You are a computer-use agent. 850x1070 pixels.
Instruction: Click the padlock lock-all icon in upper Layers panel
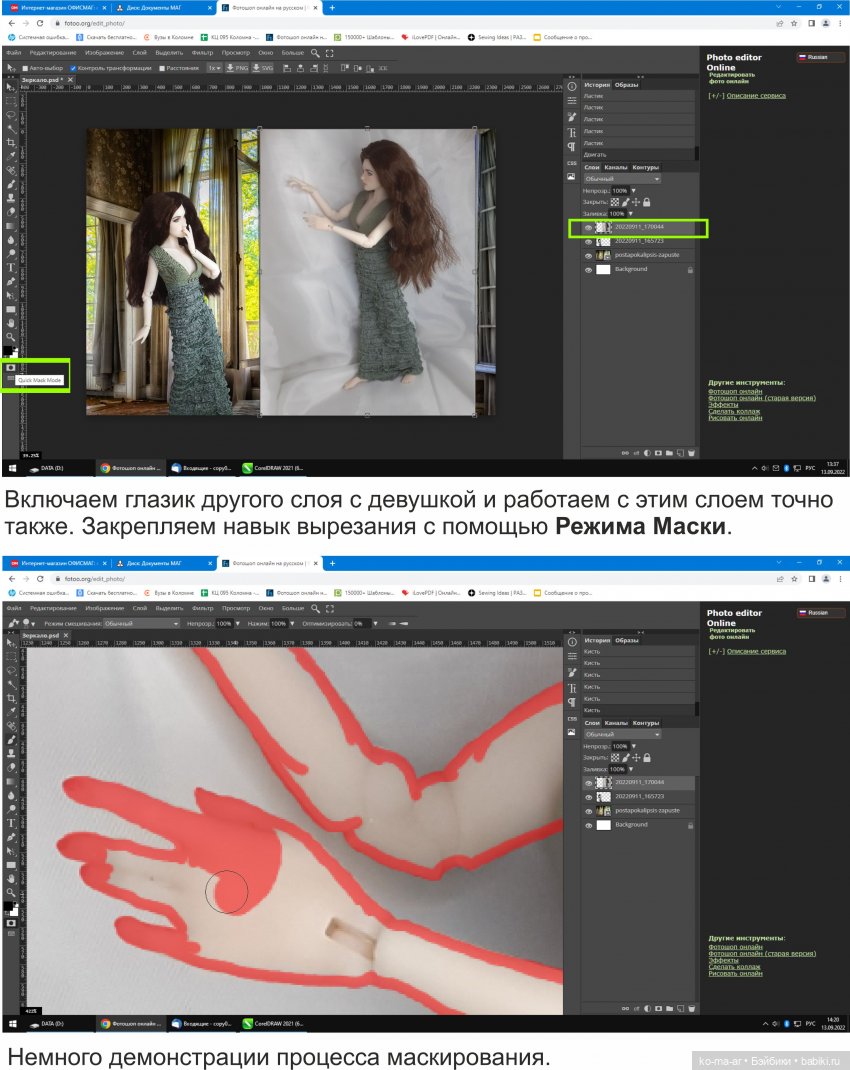(x=647, y=202)
